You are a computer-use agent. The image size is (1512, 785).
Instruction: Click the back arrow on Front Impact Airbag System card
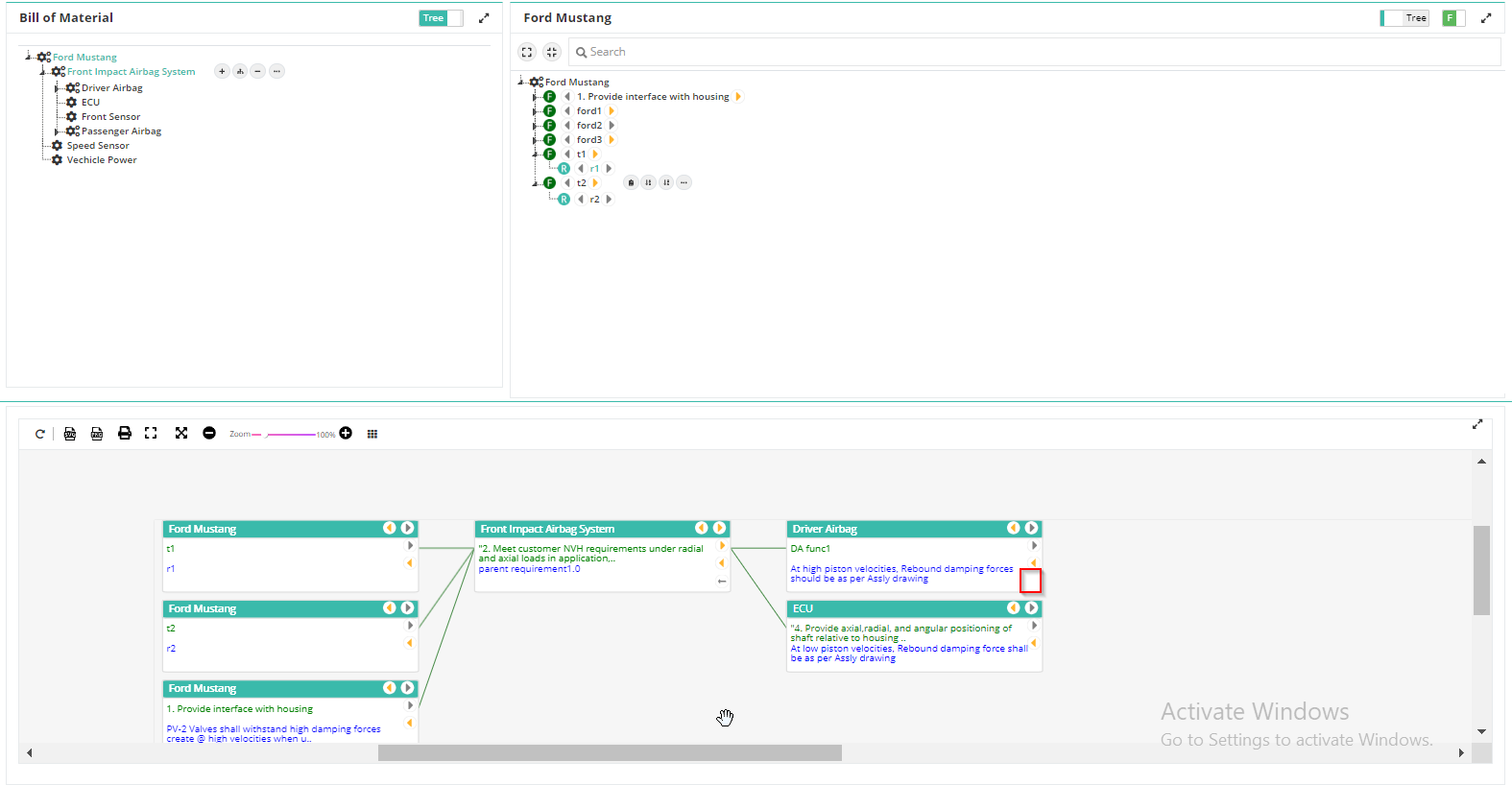coord(722,582)
